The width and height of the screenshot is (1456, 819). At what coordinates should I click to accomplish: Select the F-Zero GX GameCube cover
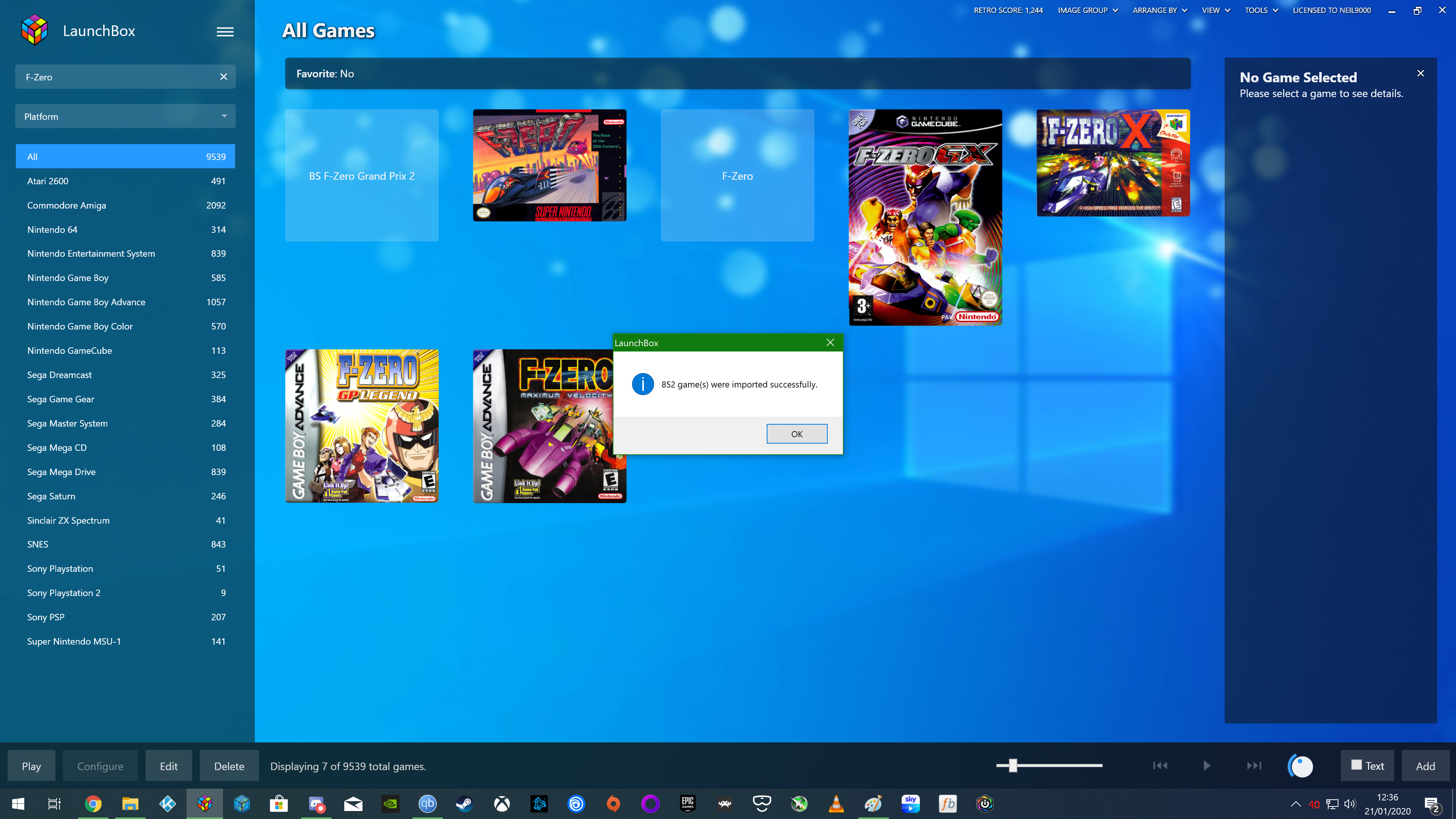[925, 217]
